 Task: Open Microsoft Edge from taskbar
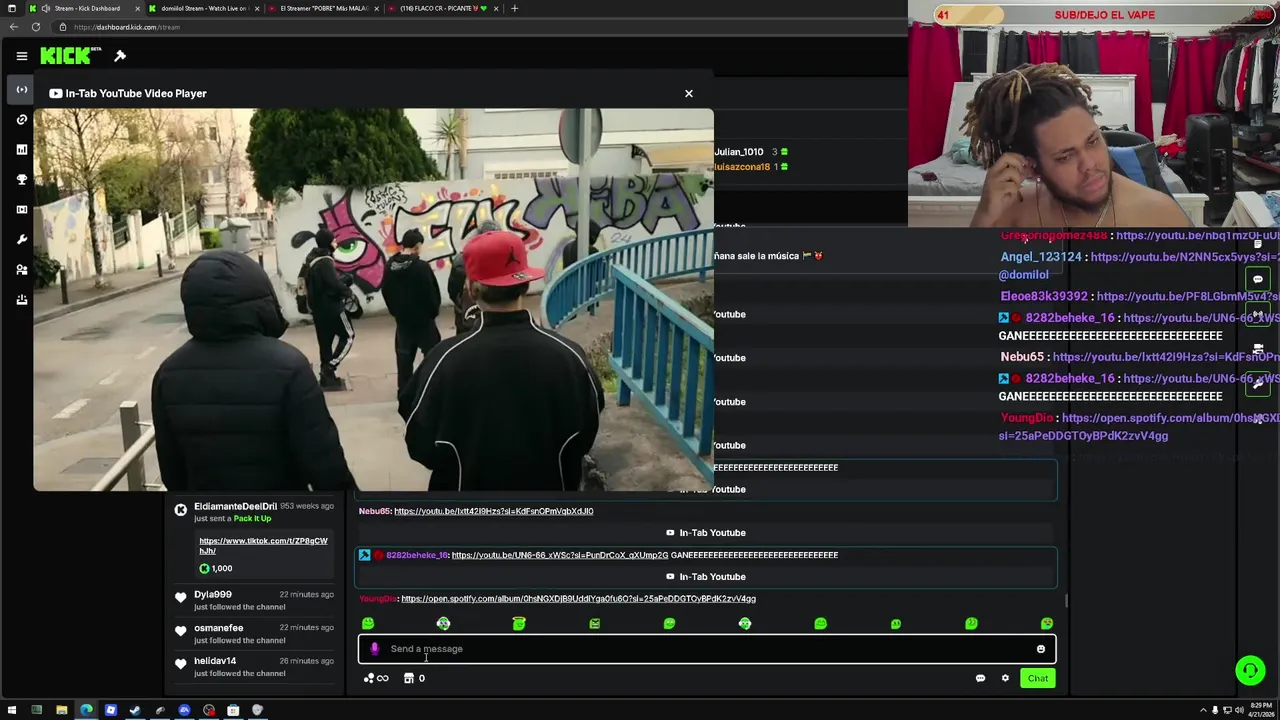86,710
